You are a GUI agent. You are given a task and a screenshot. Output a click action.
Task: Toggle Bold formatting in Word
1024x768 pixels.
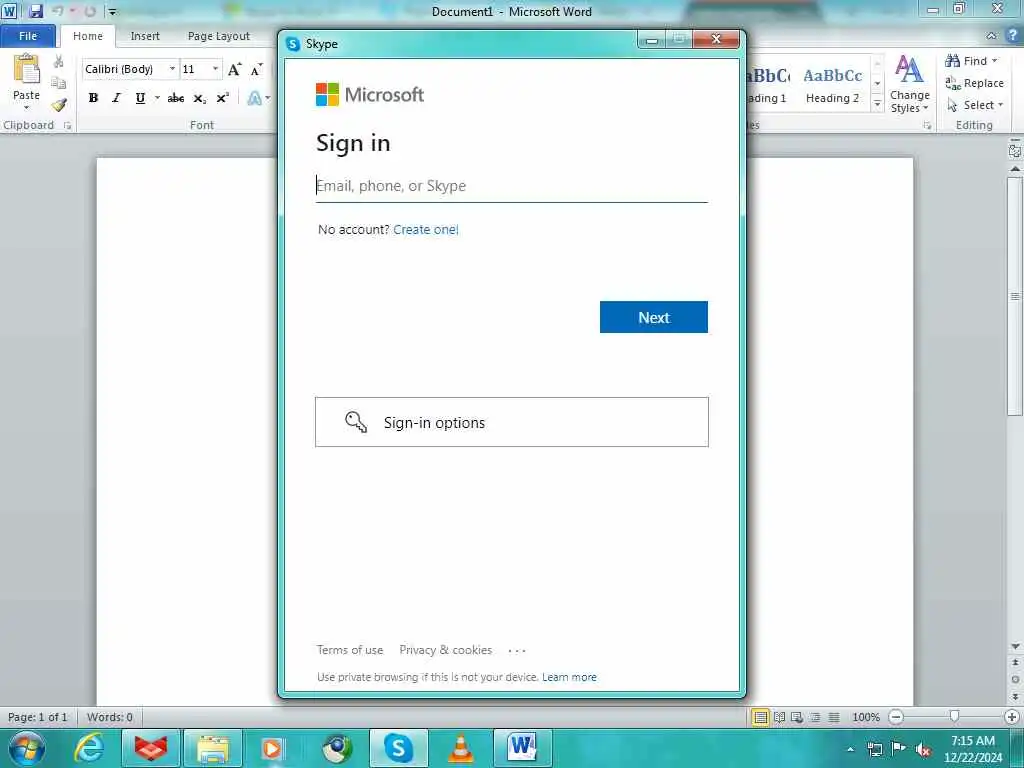click(x=93, y=98)
